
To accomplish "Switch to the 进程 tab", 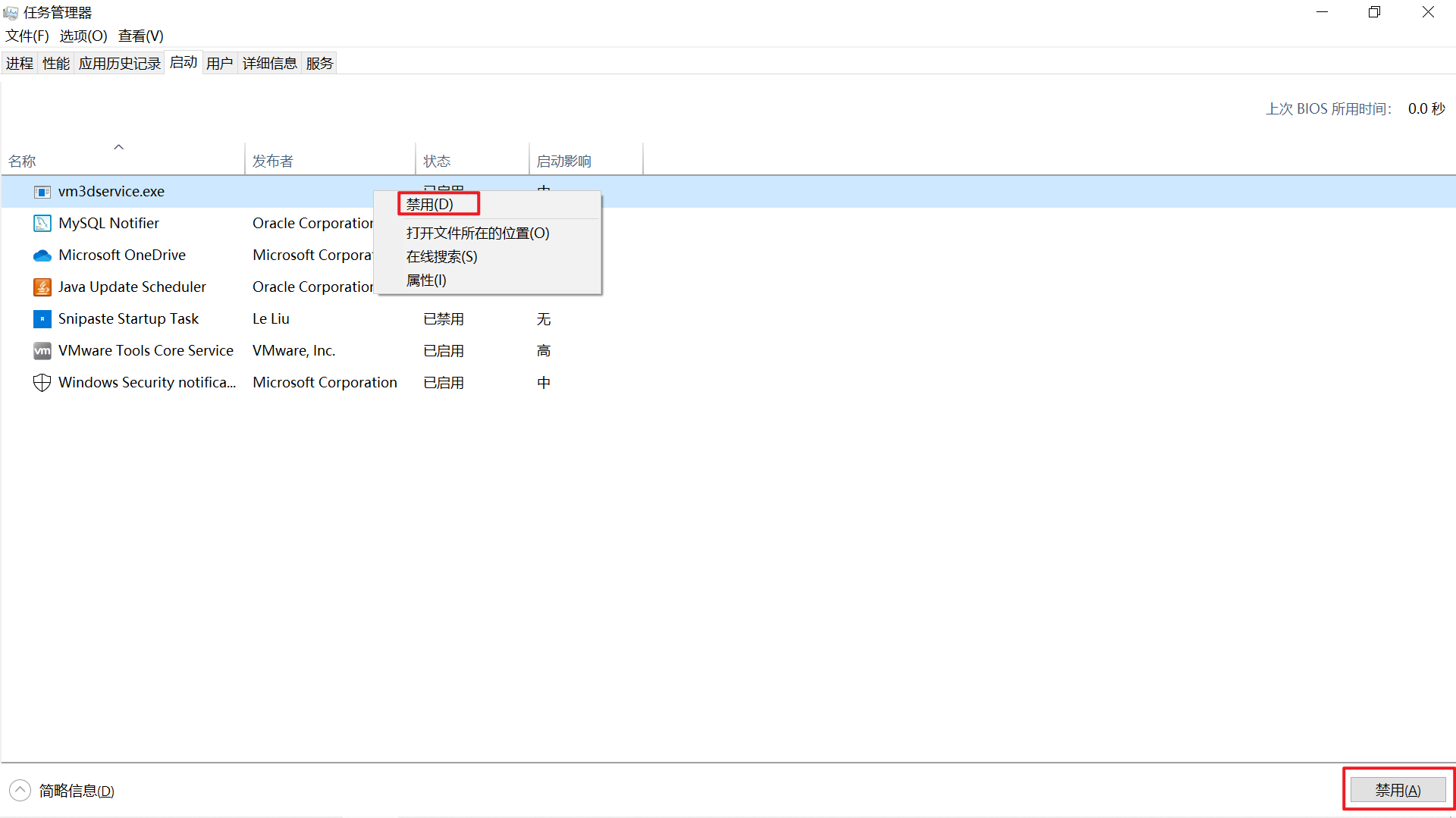I will click(20, 63).
